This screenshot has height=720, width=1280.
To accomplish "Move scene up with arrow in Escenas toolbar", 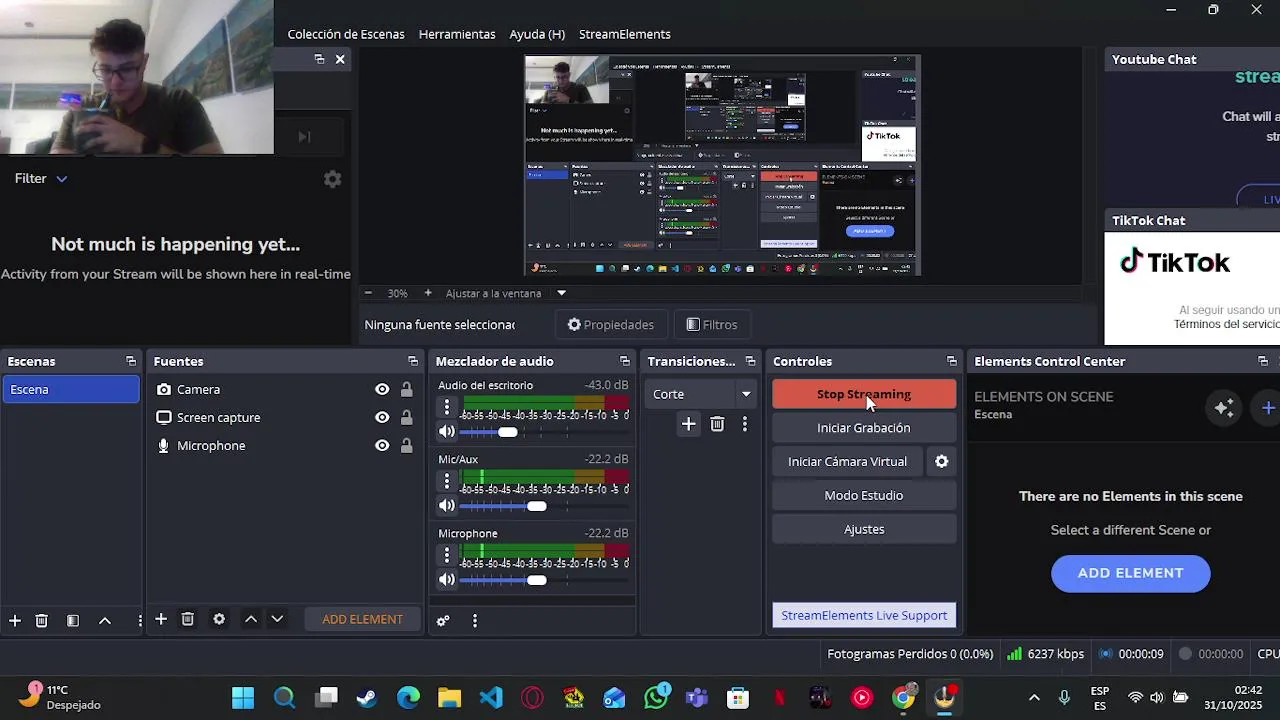I will click(104, 621).
